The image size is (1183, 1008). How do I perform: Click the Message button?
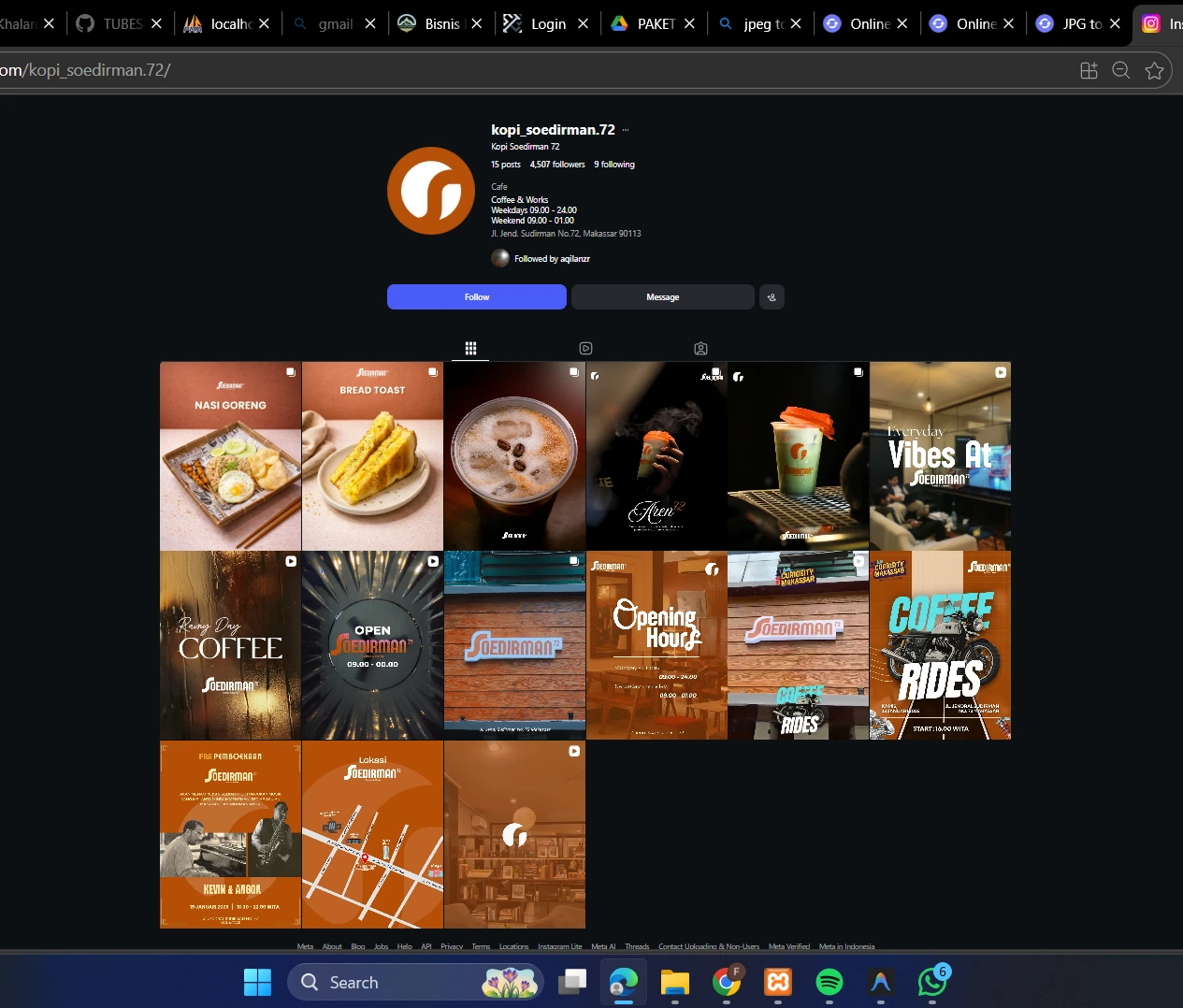pos(662,296)
